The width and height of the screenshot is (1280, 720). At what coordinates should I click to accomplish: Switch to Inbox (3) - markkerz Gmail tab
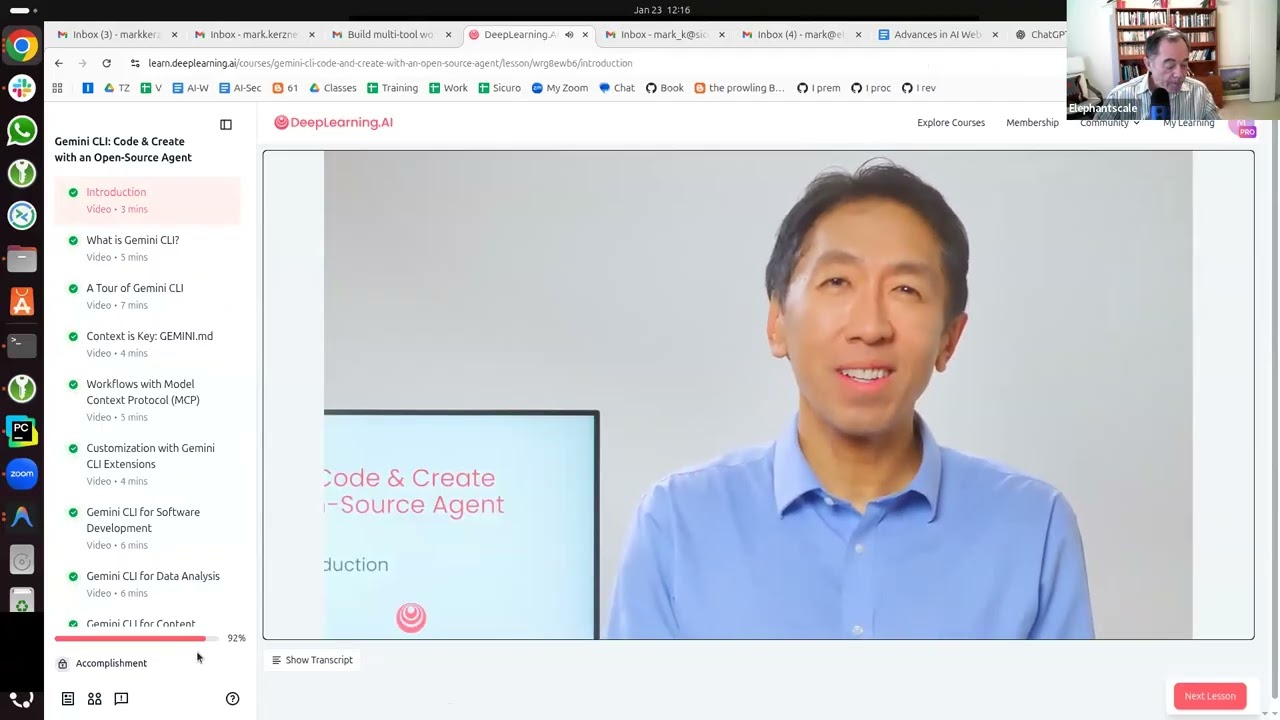(x=117, y=35)
